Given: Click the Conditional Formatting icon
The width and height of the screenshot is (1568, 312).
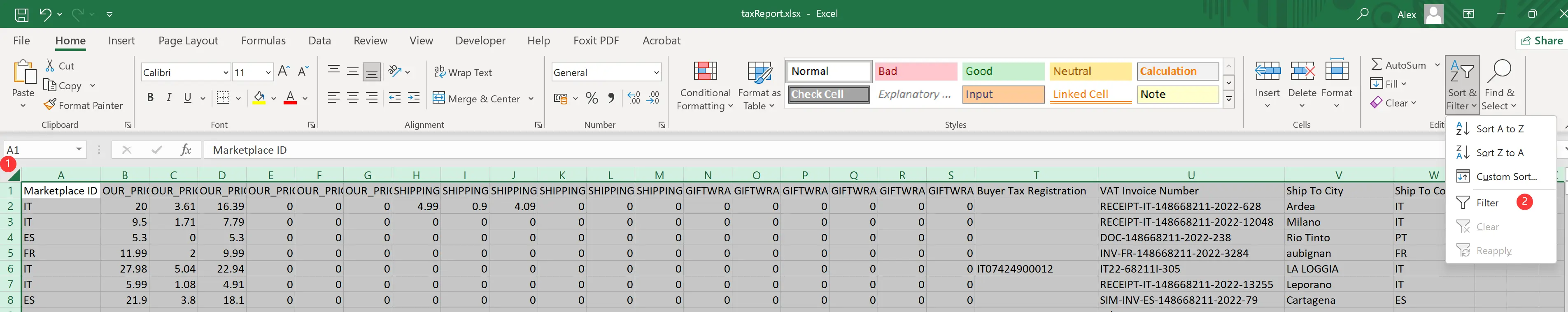Looking at the screenshot, I should coord(705,72).
